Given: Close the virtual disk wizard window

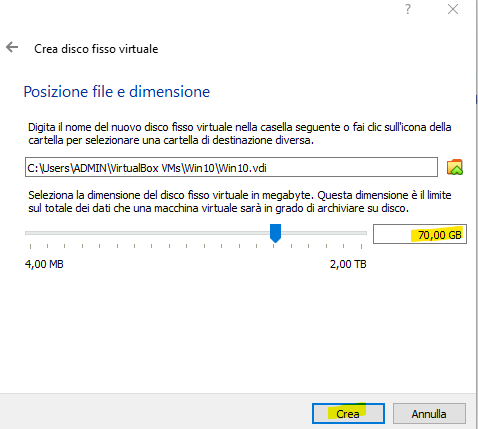Looking at the screenshot, I should point(453,9).
